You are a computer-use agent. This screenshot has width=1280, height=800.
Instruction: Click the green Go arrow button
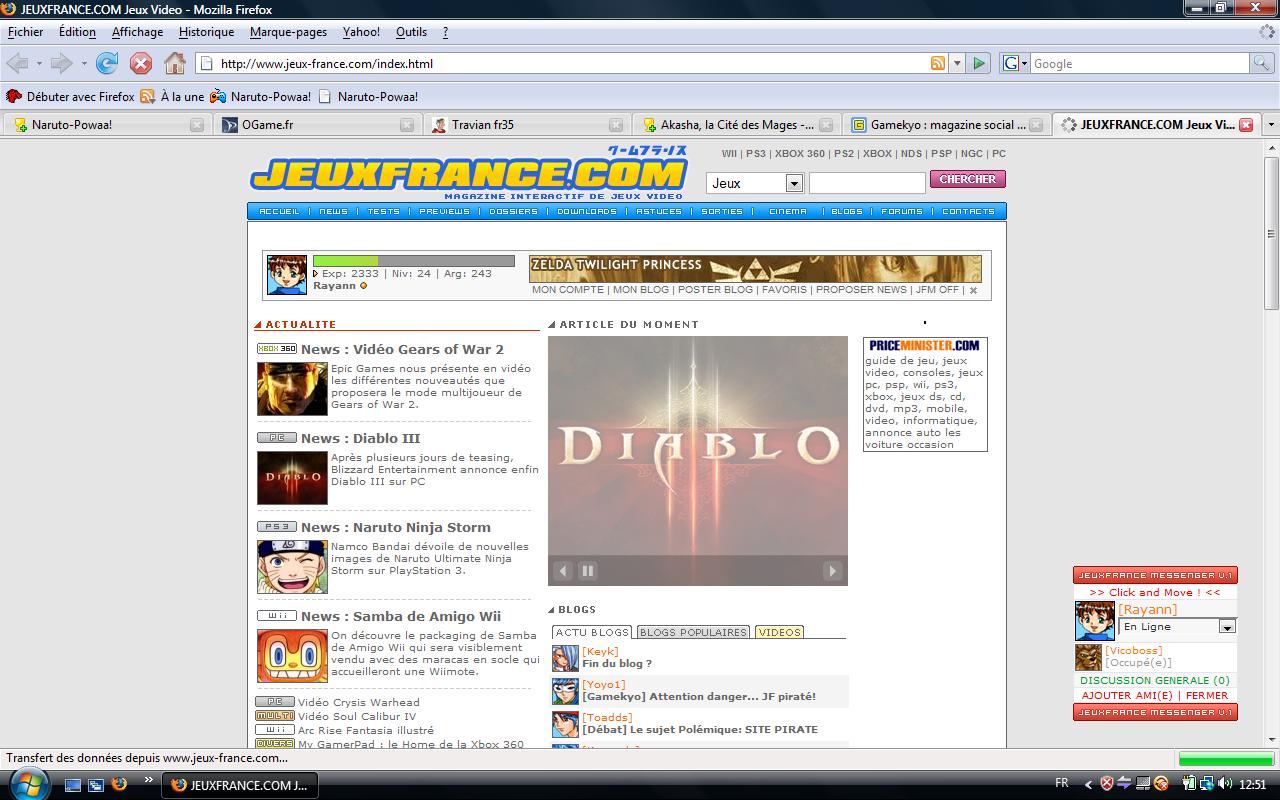tap(979, 63)
